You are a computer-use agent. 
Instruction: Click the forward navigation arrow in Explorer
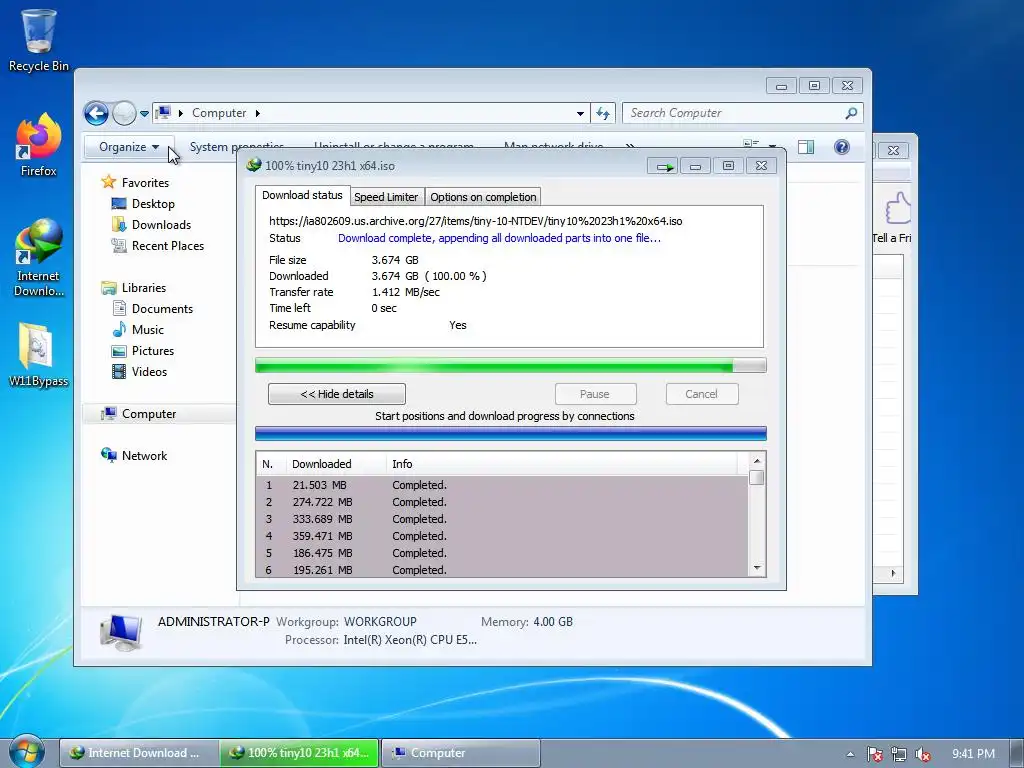[x=124, y=114]
